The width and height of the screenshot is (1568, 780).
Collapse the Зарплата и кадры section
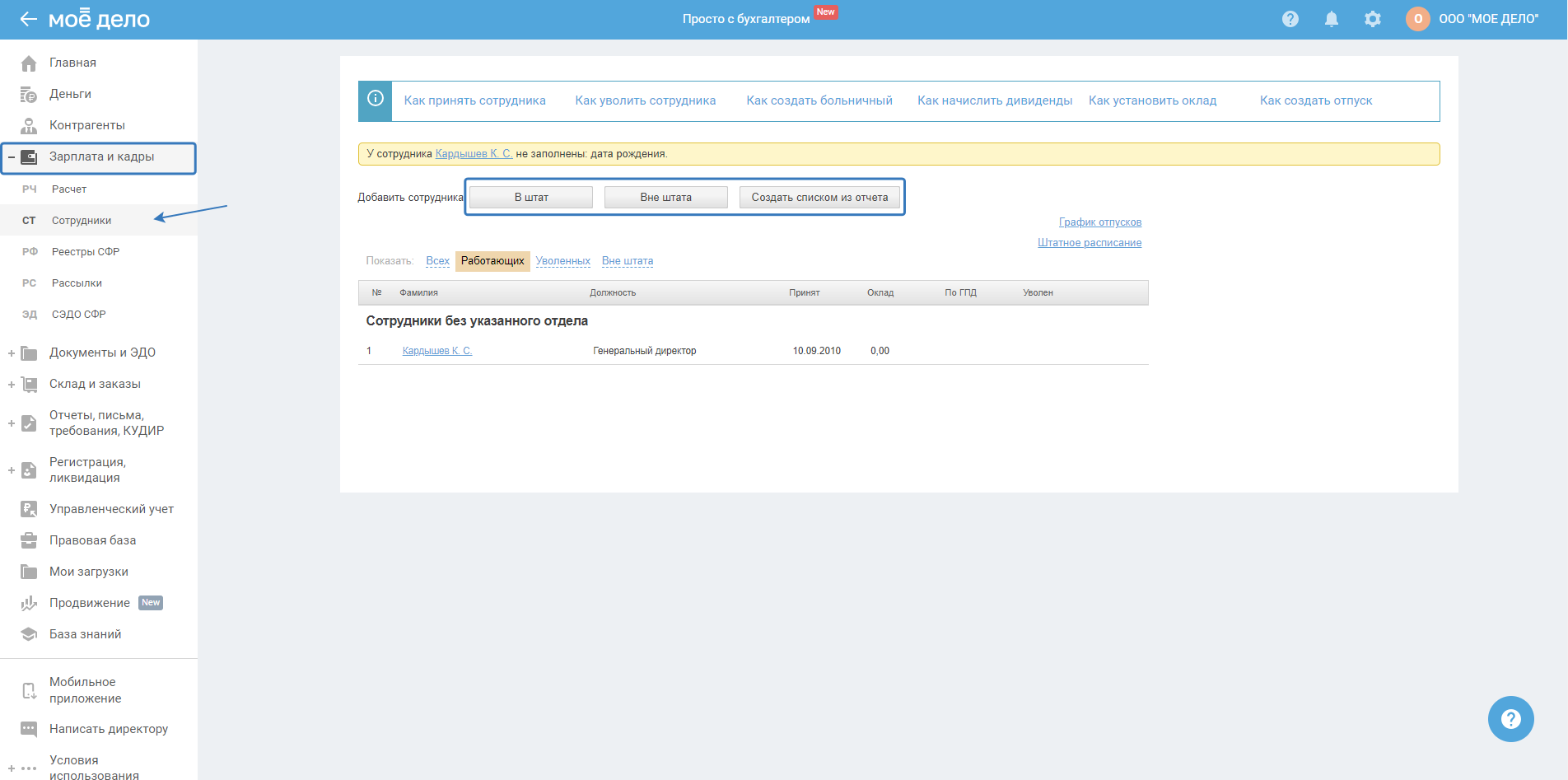pos(12,157)
